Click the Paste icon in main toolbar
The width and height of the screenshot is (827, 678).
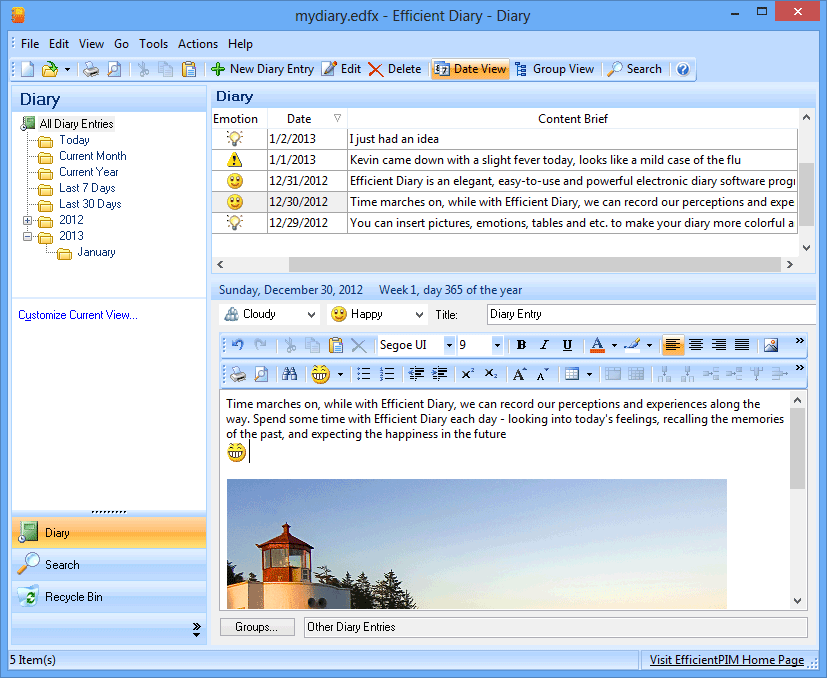click(189, 69)
